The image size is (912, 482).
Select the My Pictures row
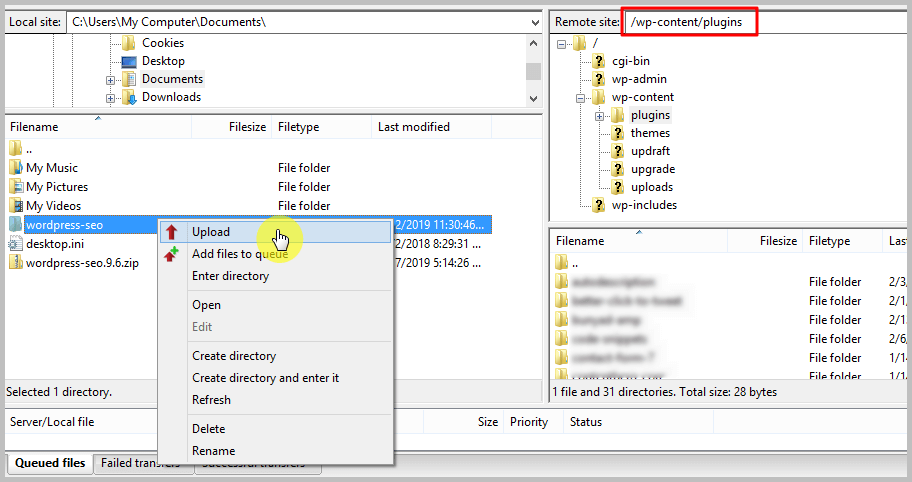pyautogui.click(x=250, y=187)
